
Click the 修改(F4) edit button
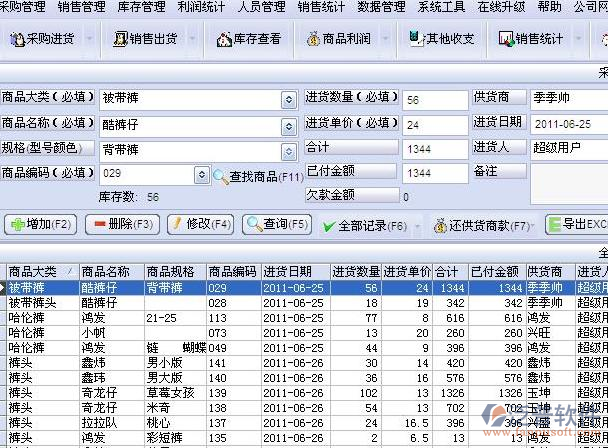[x=201, y=225]
